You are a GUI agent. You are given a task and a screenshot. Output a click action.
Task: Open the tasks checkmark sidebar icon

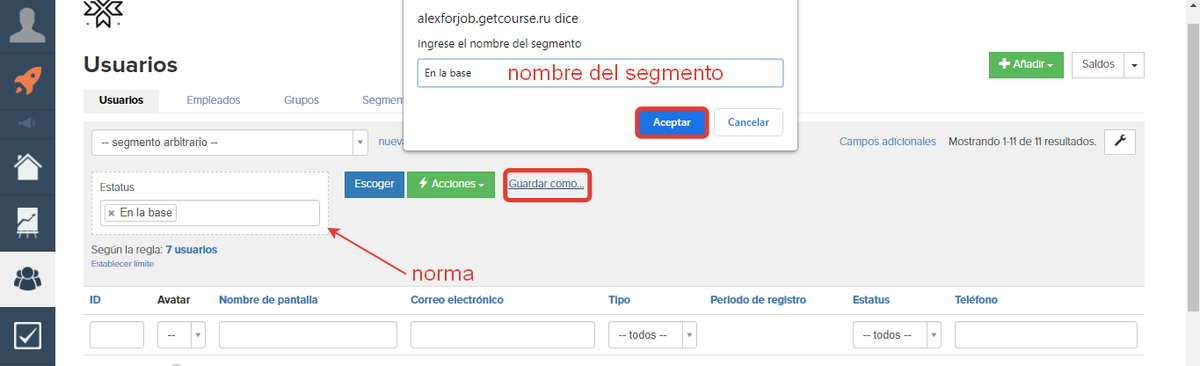[x=27, y=336]
